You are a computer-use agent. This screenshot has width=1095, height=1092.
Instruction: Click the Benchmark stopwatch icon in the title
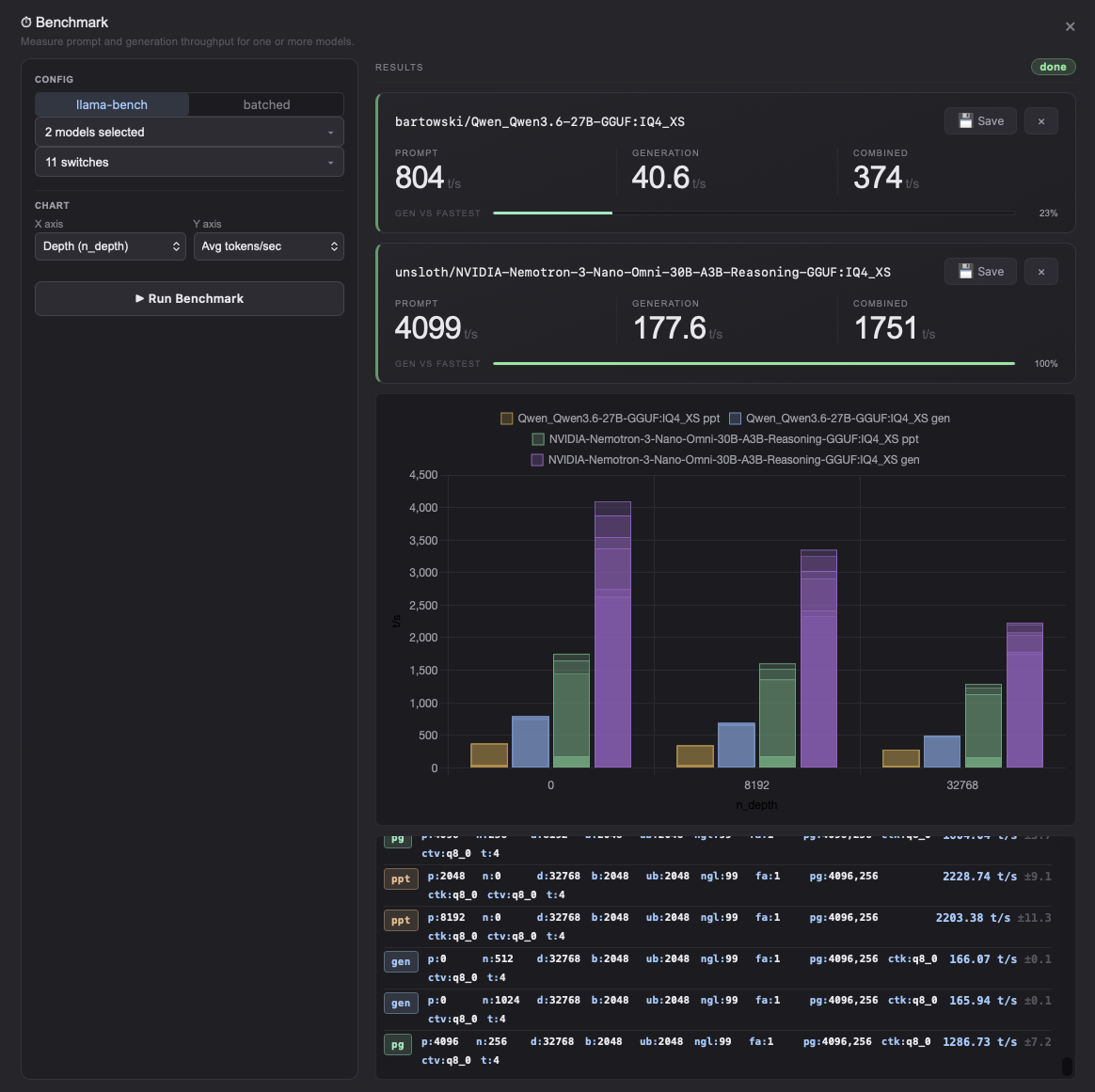tap(25, 23)
